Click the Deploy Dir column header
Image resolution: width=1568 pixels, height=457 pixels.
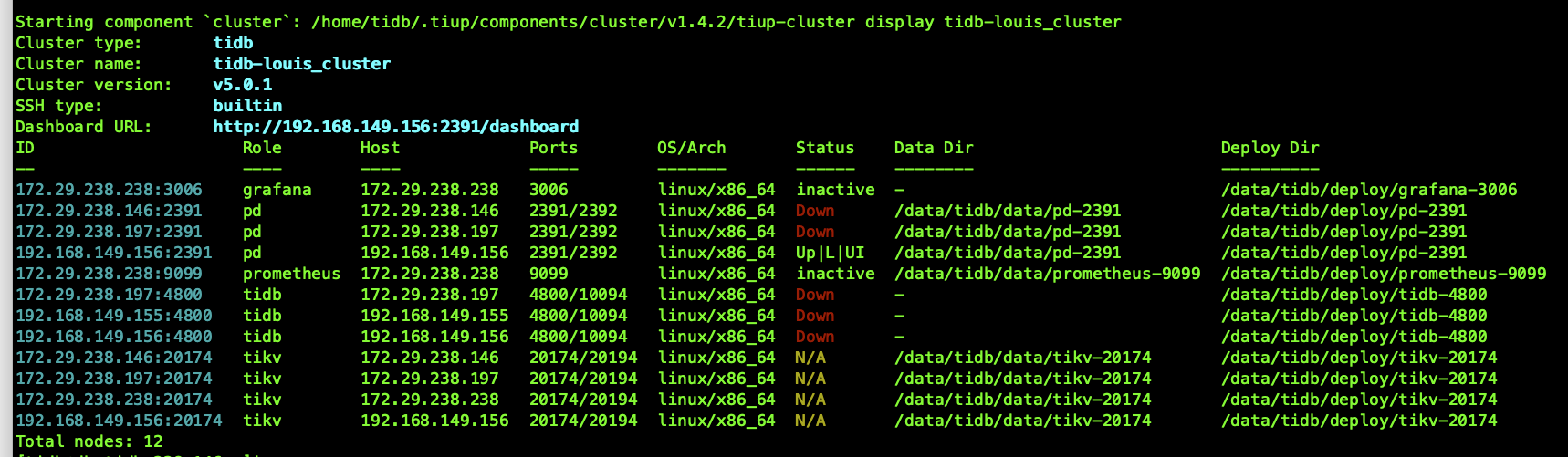tap(1270, 148)
